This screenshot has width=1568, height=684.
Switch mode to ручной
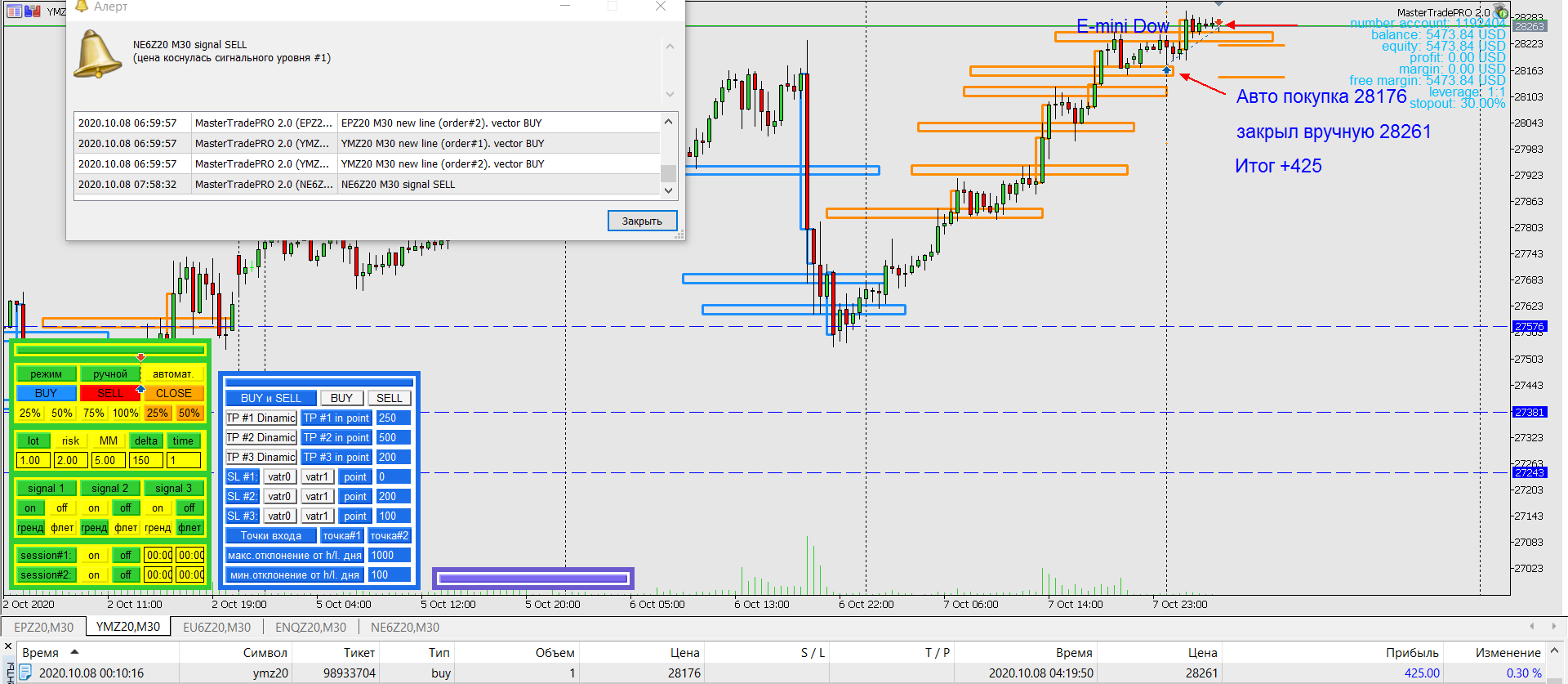(109, 373)
